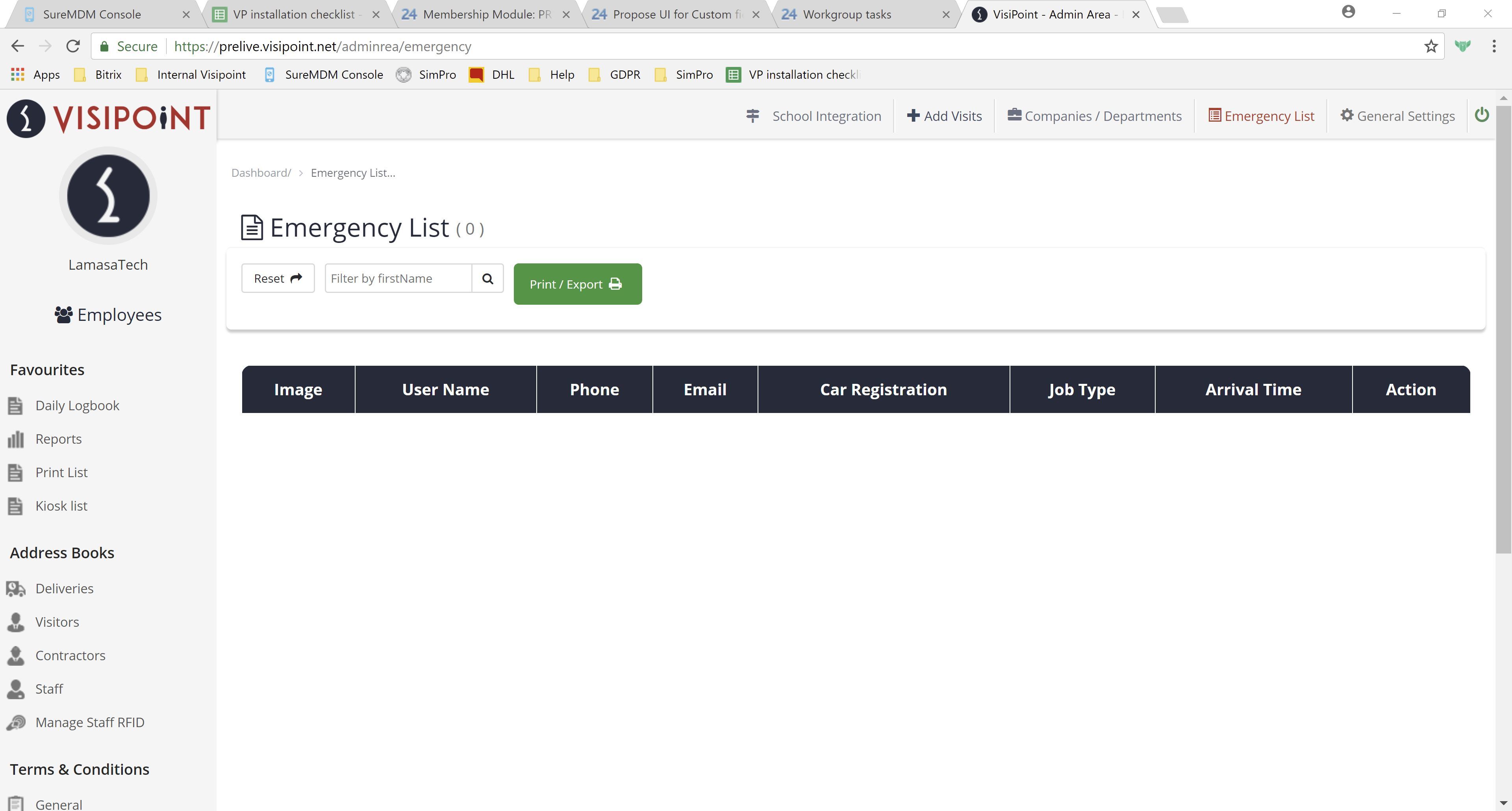Open Bitrix bookmark folder
This screenshot has height=811, width=1512.
tap(98, 74)
